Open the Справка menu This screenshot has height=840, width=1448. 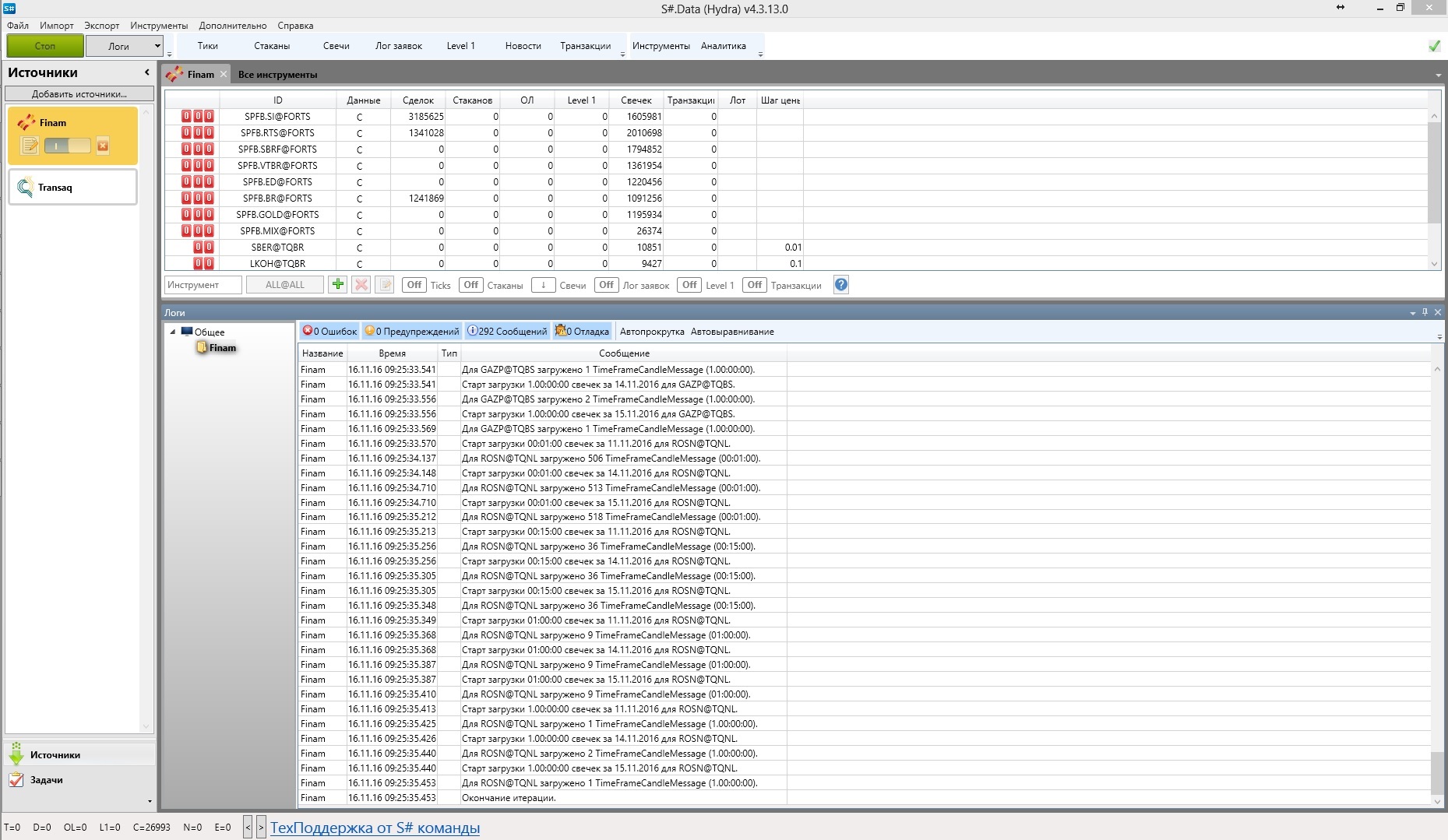(295, 26)
